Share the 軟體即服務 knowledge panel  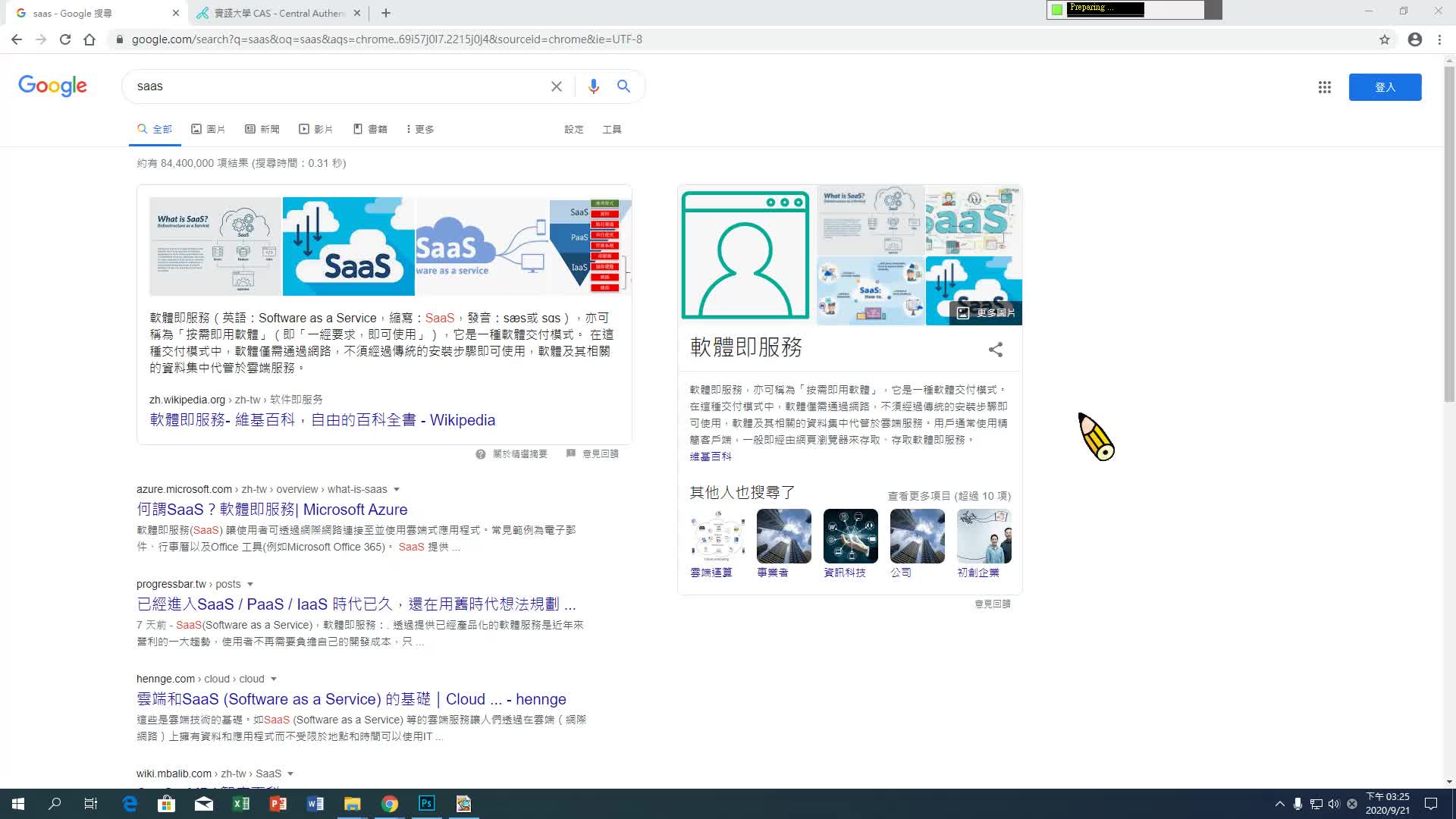pyautogui.click(x=996, y=350)
